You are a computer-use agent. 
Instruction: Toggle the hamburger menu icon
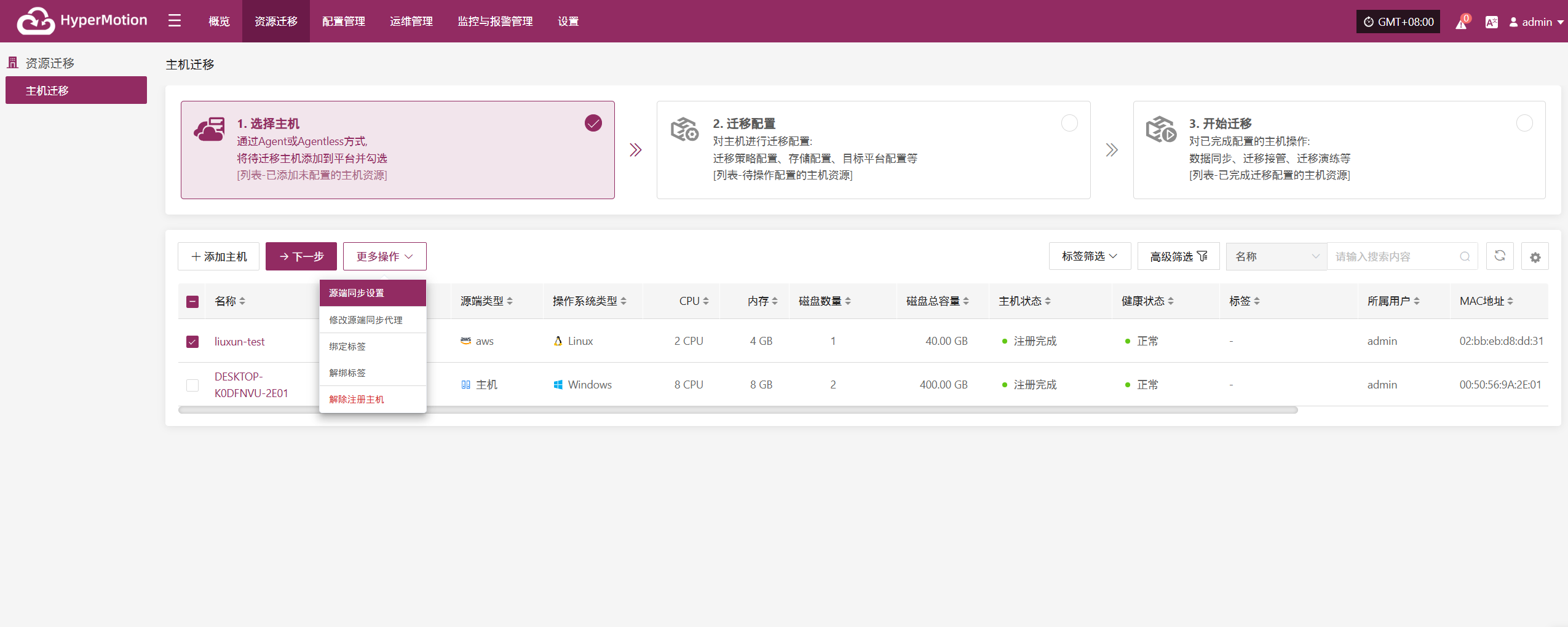175,21
